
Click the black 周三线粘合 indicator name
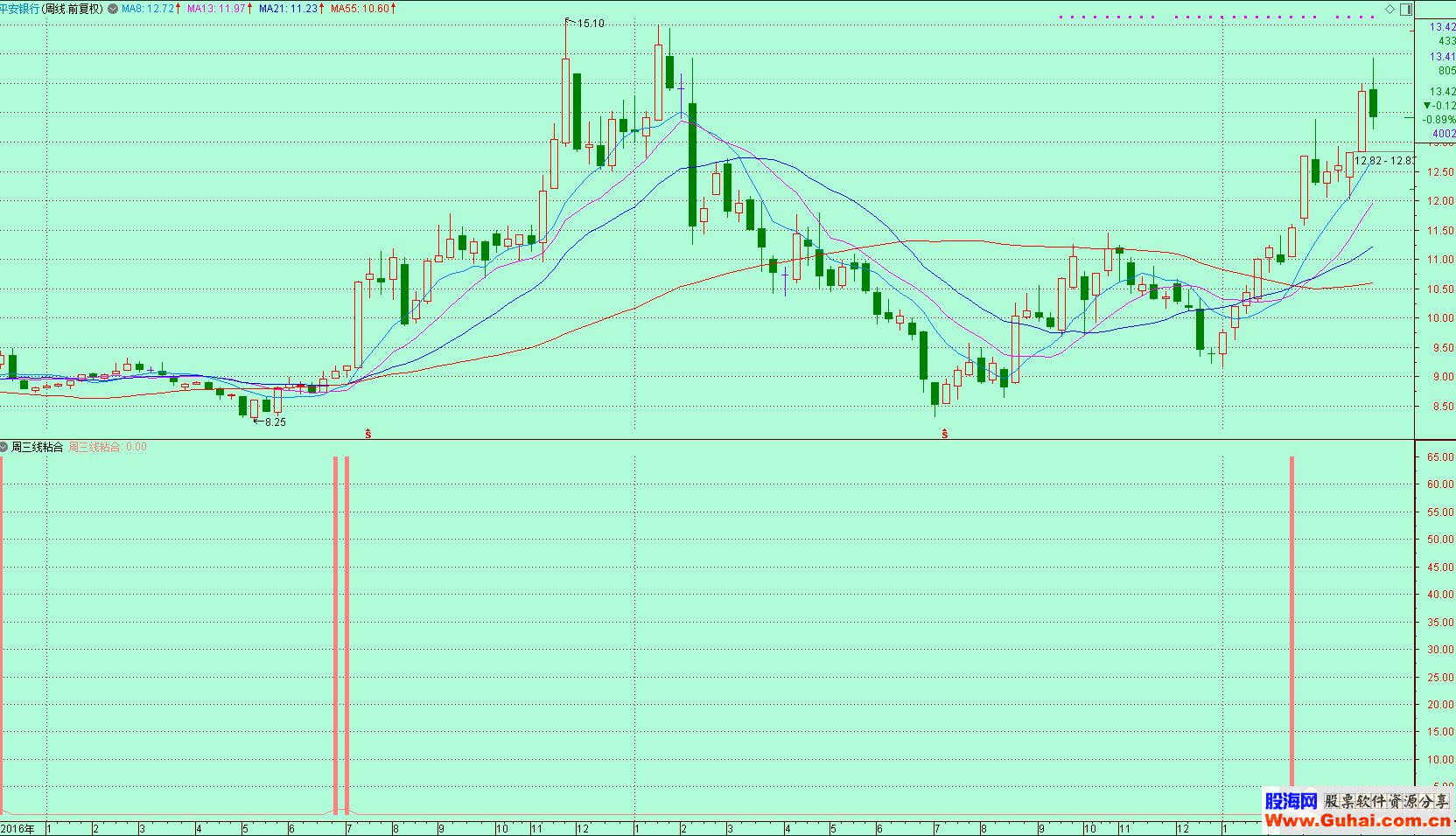coord(37,447)
